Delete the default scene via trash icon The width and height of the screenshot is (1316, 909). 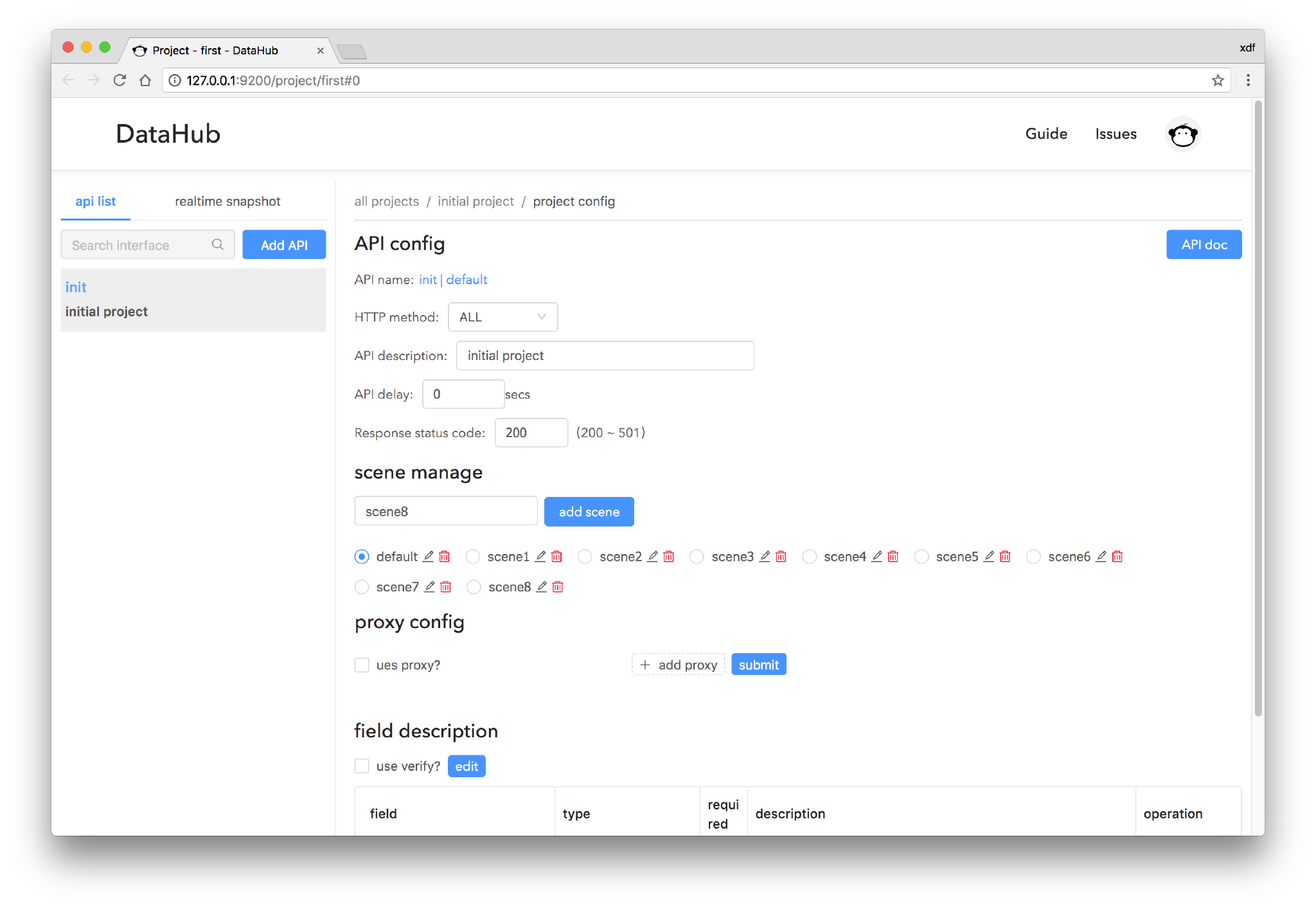click(445, 556)
